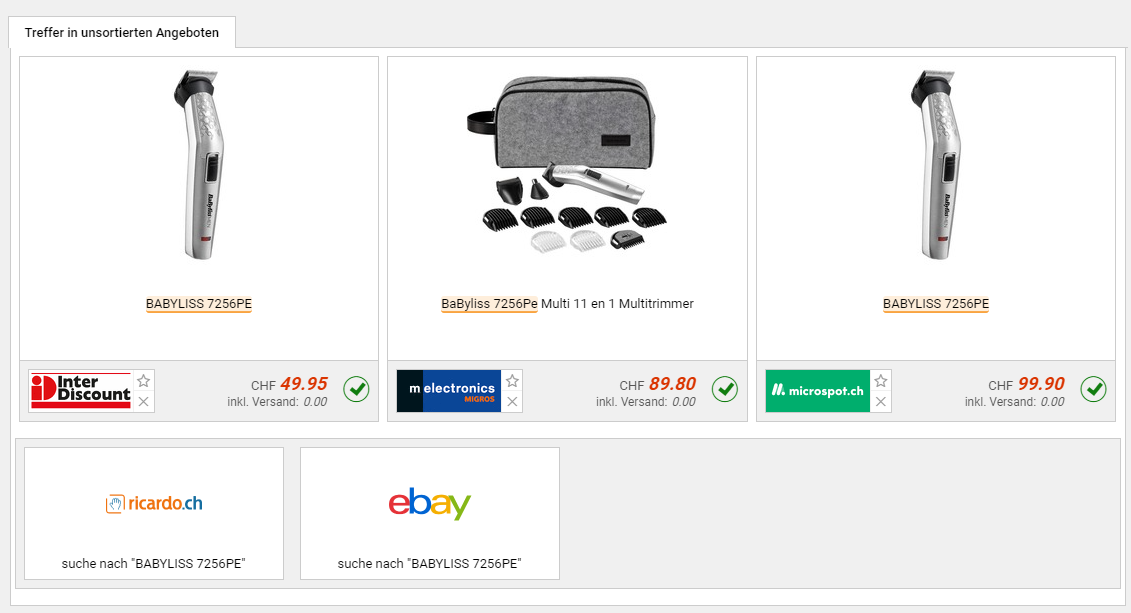Star the microspot.ch offer as favorite
1131x613 pixels.
point(880,381)
